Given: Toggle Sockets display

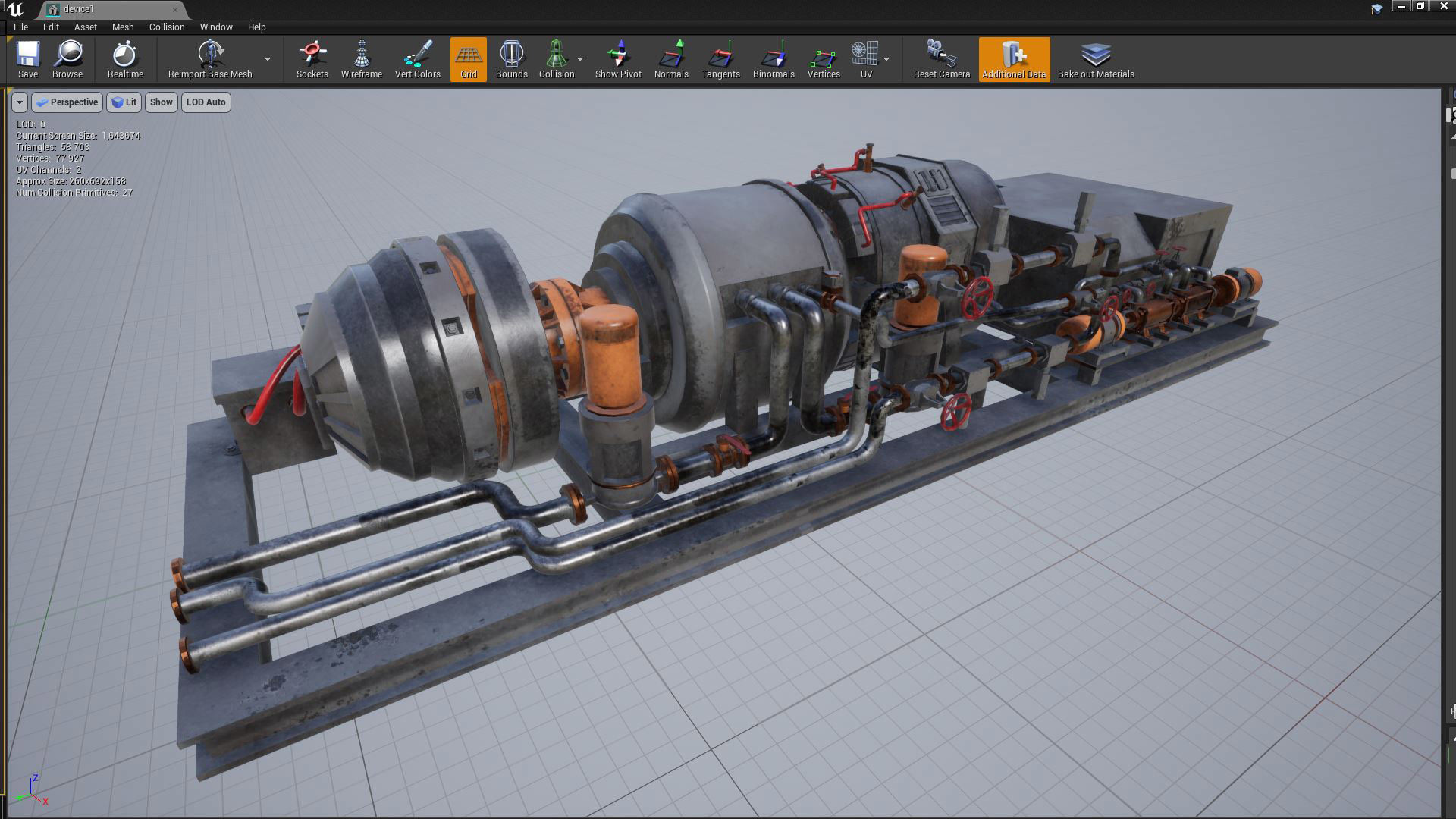Looking at the screenshot, I should tap(312, 59).
